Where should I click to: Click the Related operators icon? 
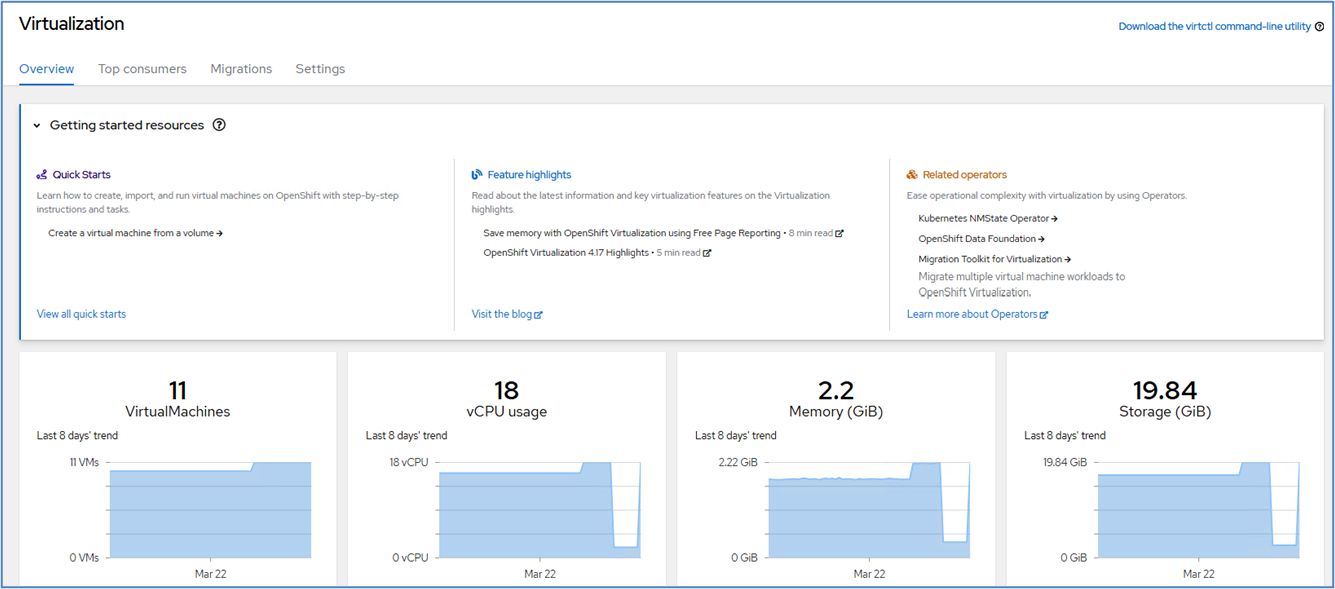pos(912,175)
